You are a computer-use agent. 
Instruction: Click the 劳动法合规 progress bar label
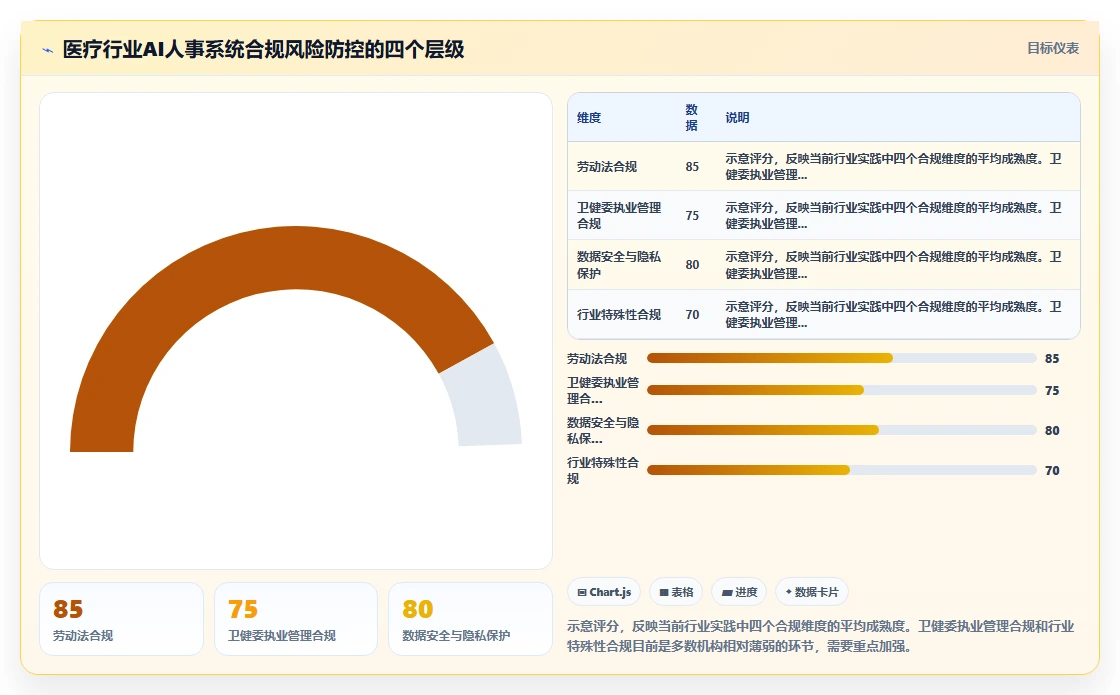click(x=597, y=359)
